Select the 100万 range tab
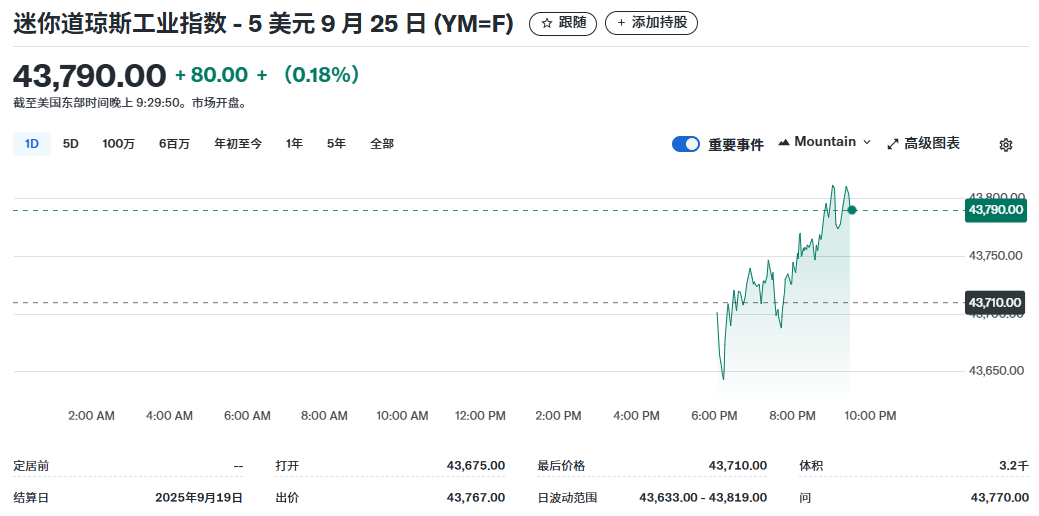1039x516 pixels. tap(119, 144)
